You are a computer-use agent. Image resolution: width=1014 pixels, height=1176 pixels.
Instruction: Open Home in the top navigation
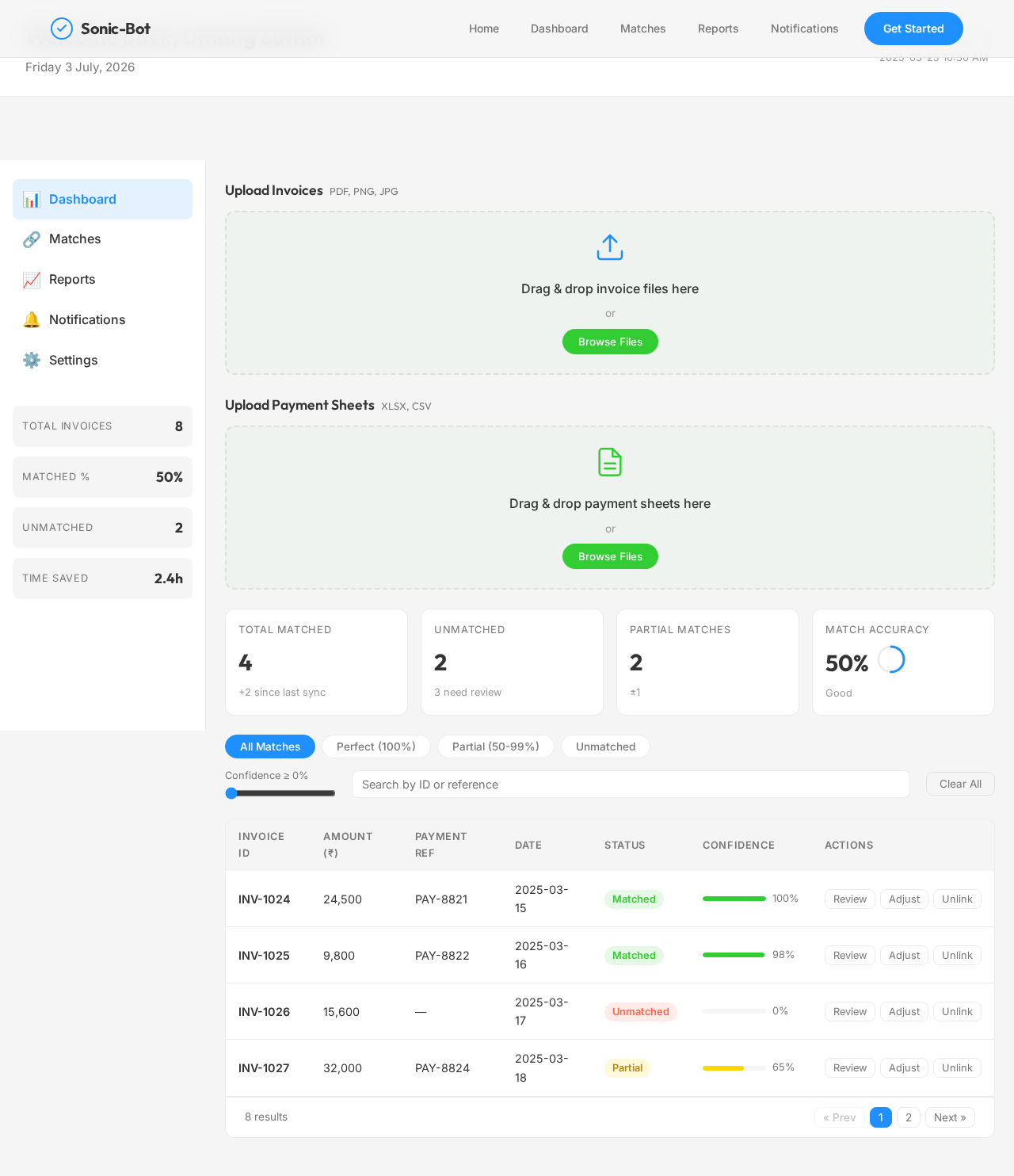pos(484,29)
